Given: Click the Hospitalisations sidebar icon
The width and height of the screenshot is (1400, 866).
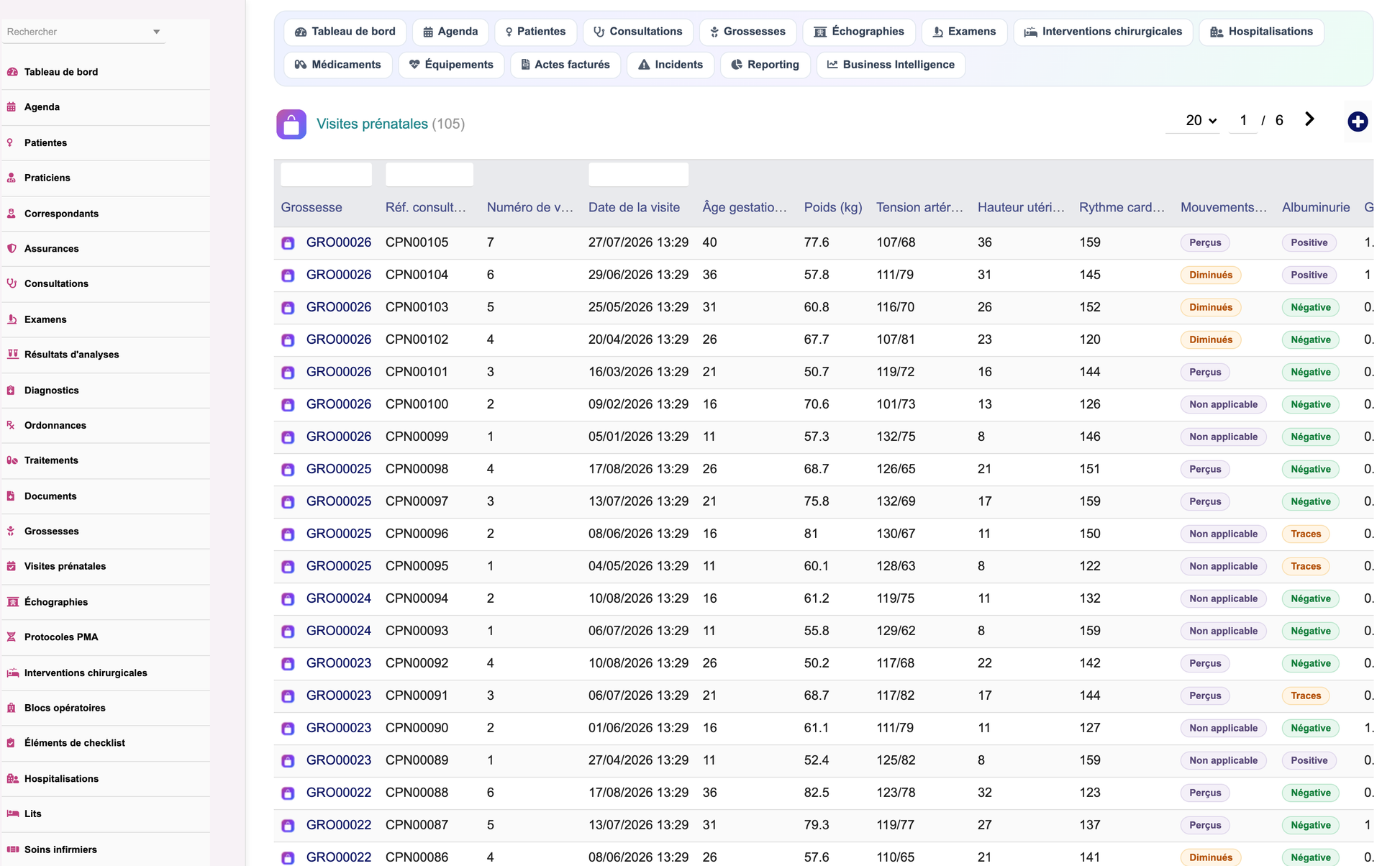Looking at the screenshot, I should click(x=13, y=779).
